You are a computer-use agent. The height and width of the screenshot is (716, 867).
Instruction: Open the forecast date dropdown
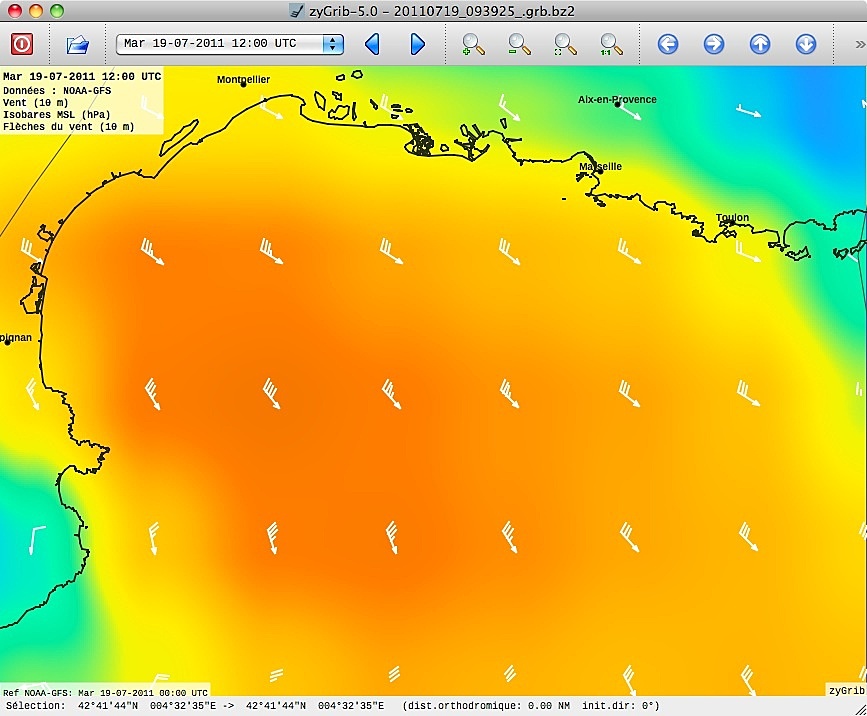[x=229, y=44]
